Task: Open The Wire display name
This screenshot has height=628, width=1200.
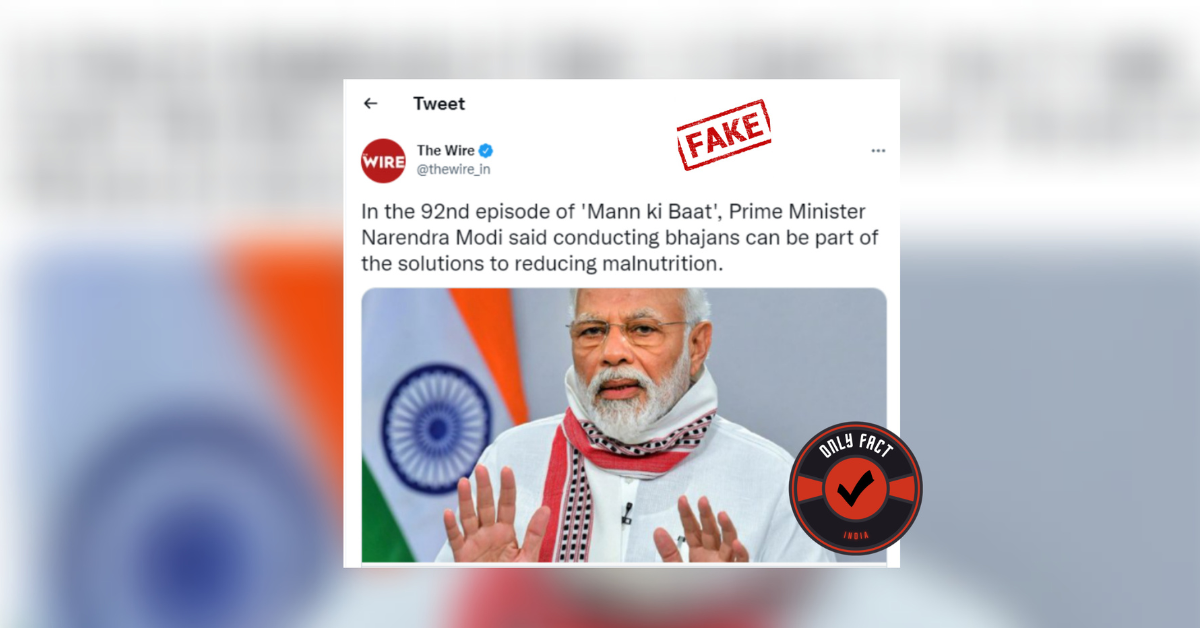Action: click(446, 151)
